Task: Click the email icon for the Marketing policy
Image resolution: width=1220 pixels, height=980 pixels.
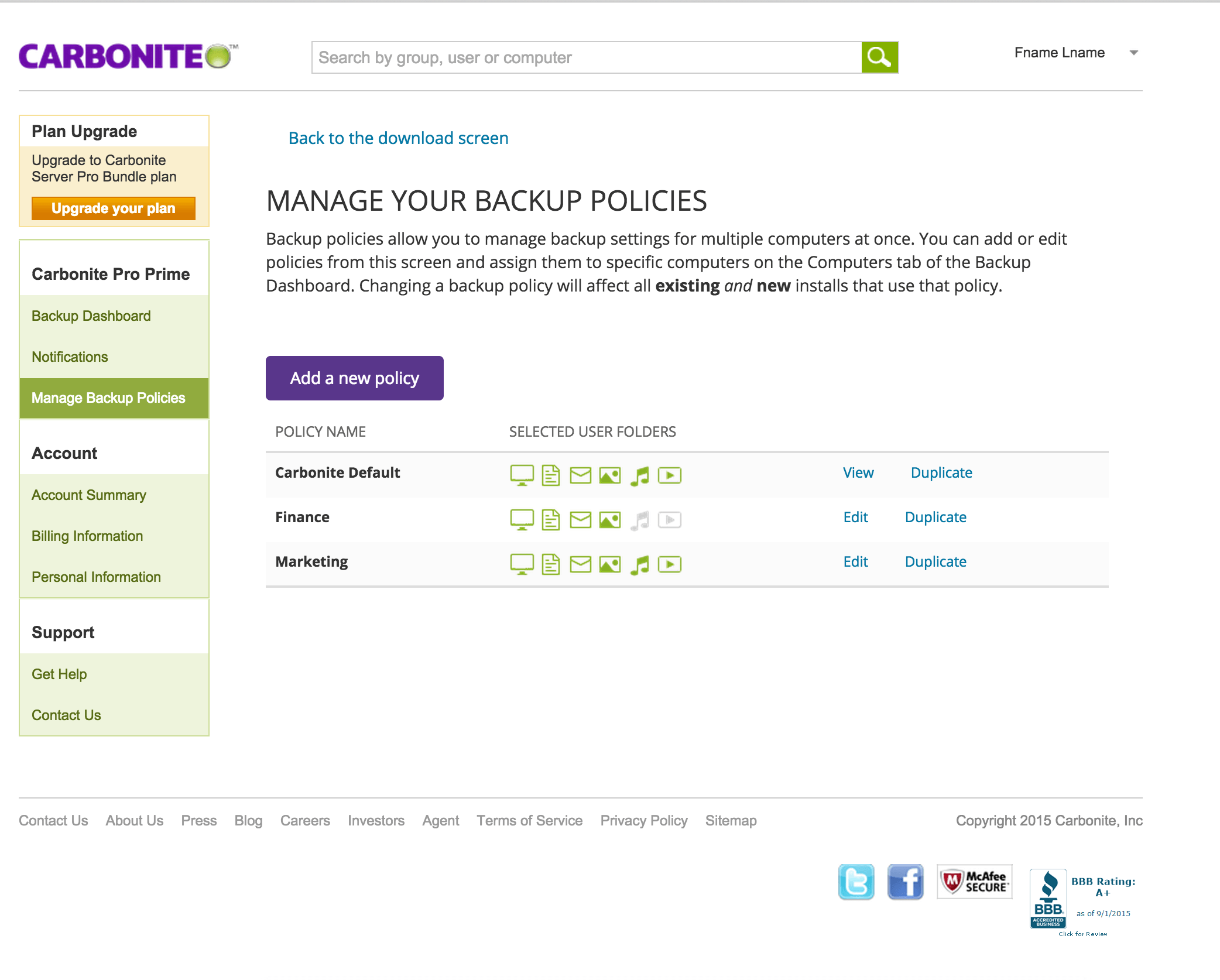Action: (x=580, y=564)
